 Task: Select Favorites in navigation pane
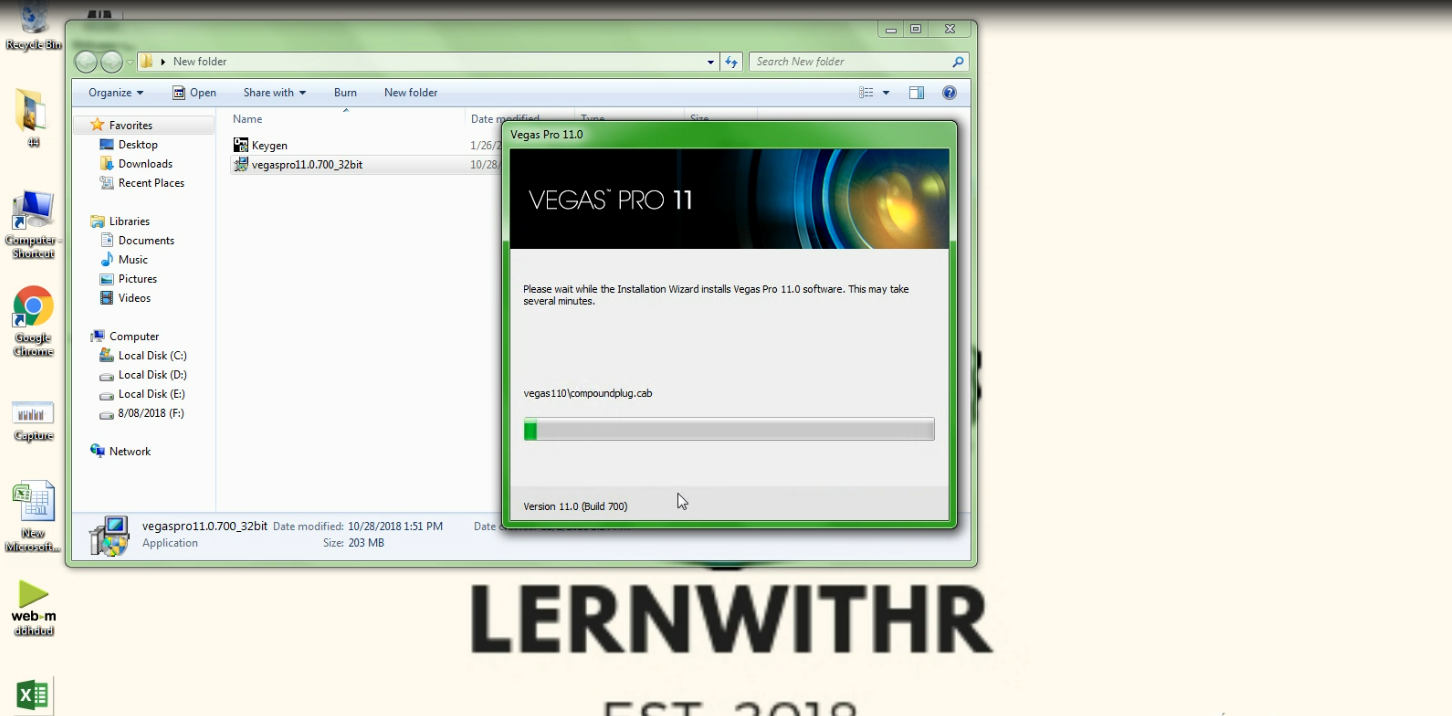click(131, 126)
